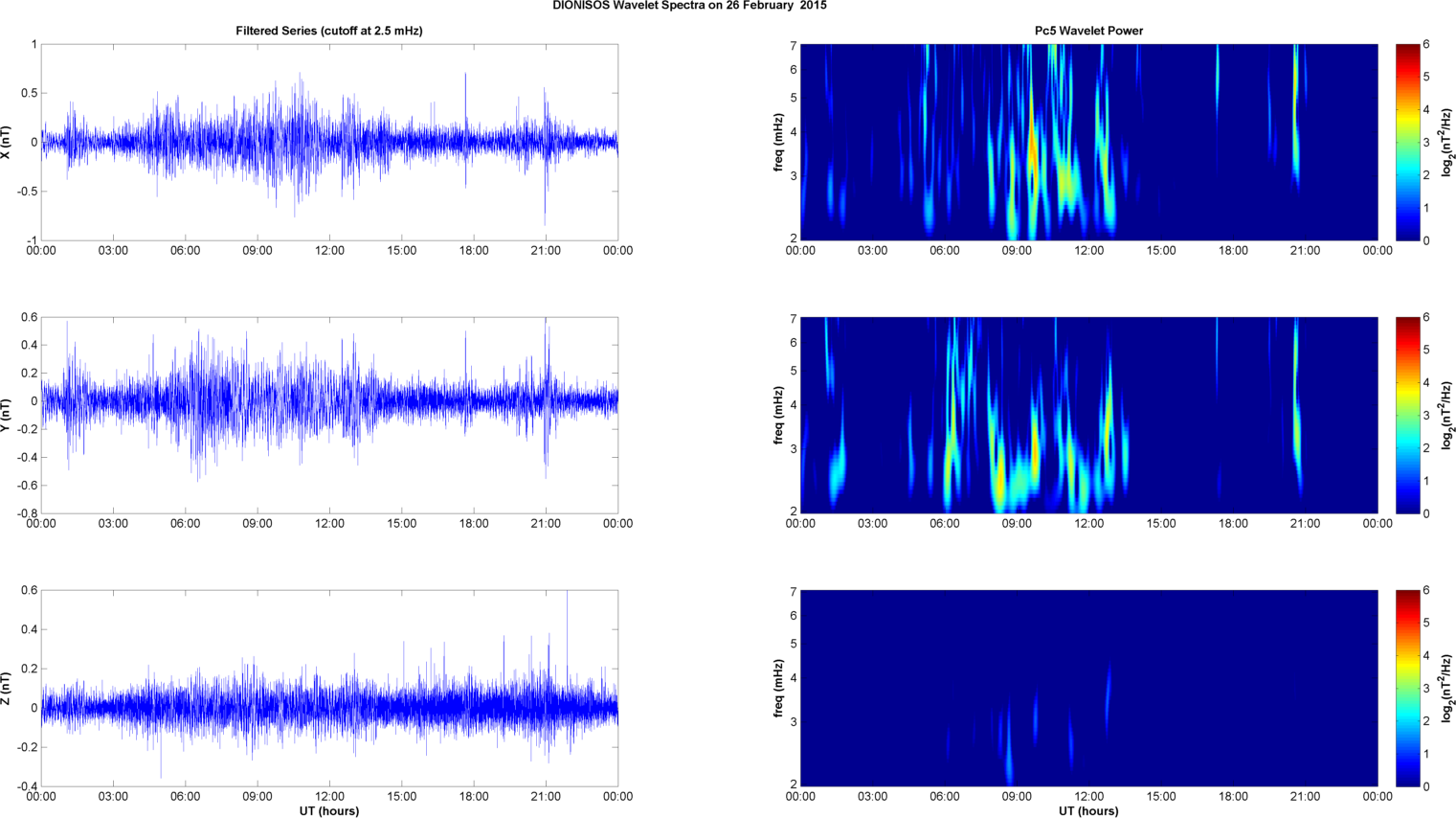This screenshot has width=1456, height=818.
Task: Click the 0 value on bottom colorbar
Action: coord(1426,786)
